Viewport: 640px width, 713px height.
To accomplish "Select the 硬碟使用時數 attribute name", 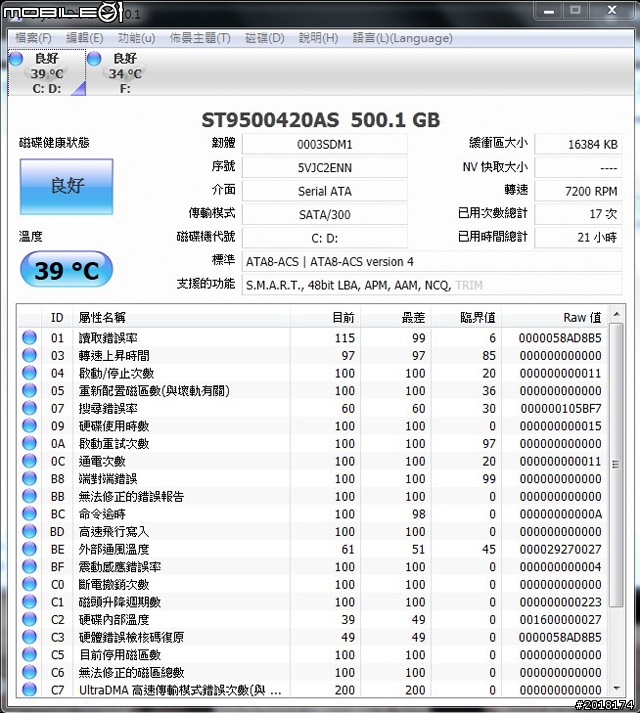I will [x=114, y=426].
